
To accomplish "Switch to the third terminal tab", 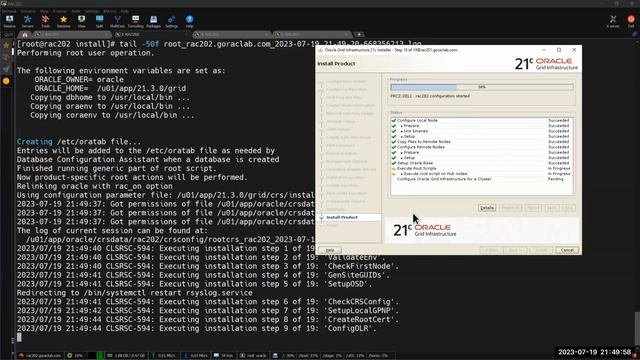I will click(x=231, y=35).
